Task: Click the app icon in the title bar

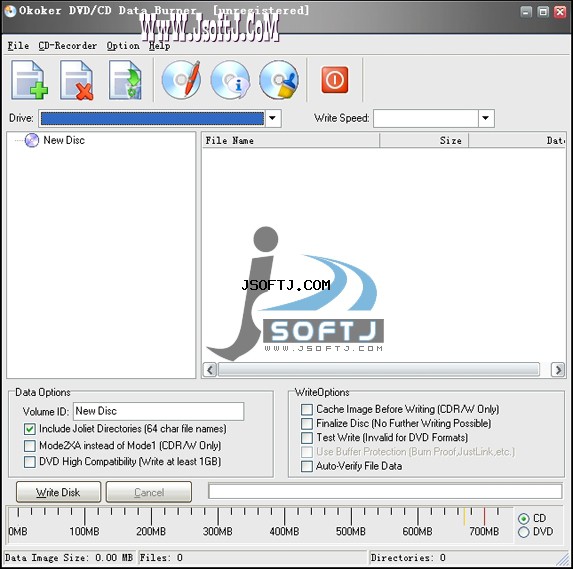Action: (10, 11)
